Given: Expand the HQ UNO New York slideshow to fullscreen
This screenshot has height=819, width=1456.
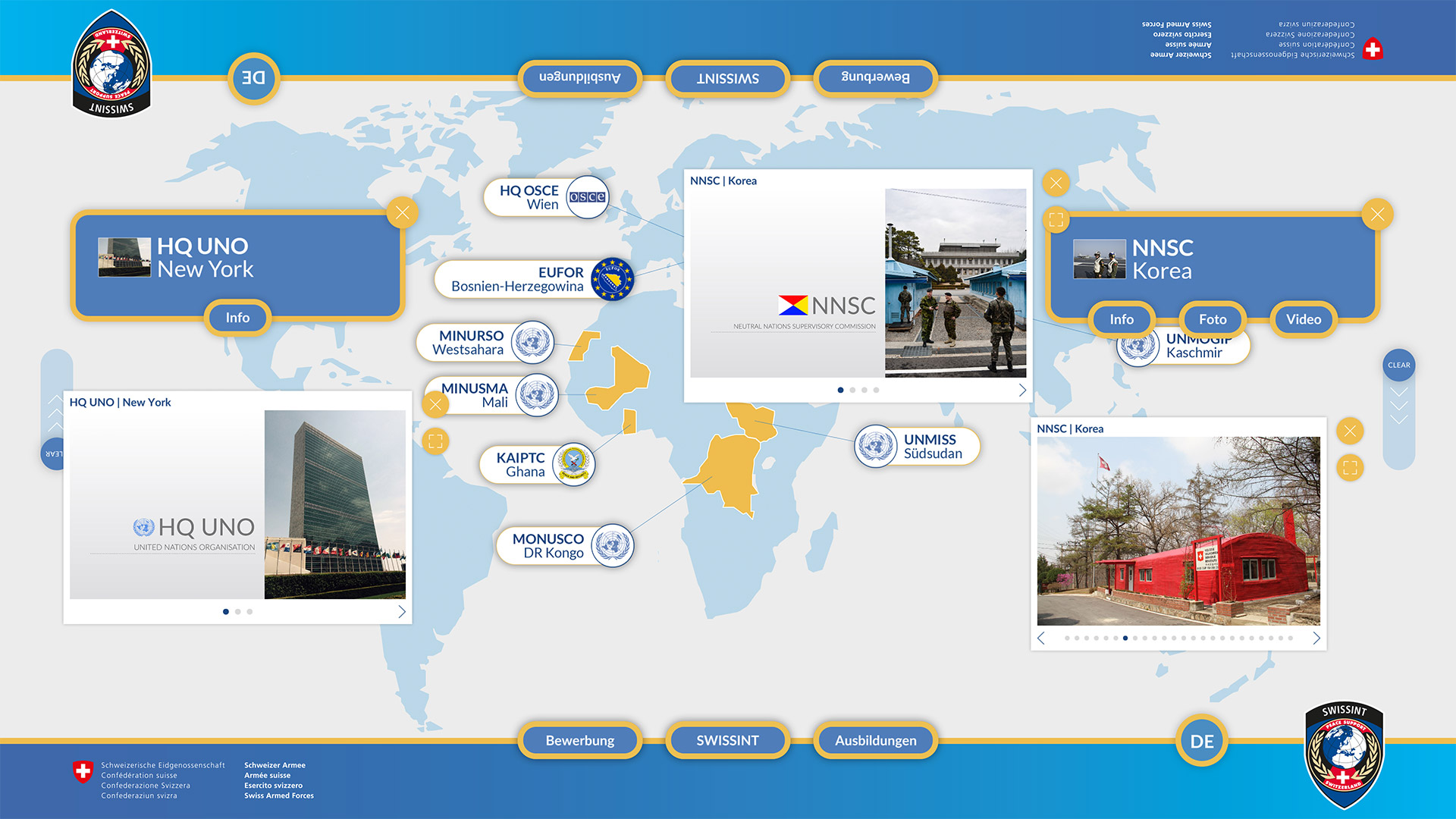Looking at the screenshot, I should [435, 441].
